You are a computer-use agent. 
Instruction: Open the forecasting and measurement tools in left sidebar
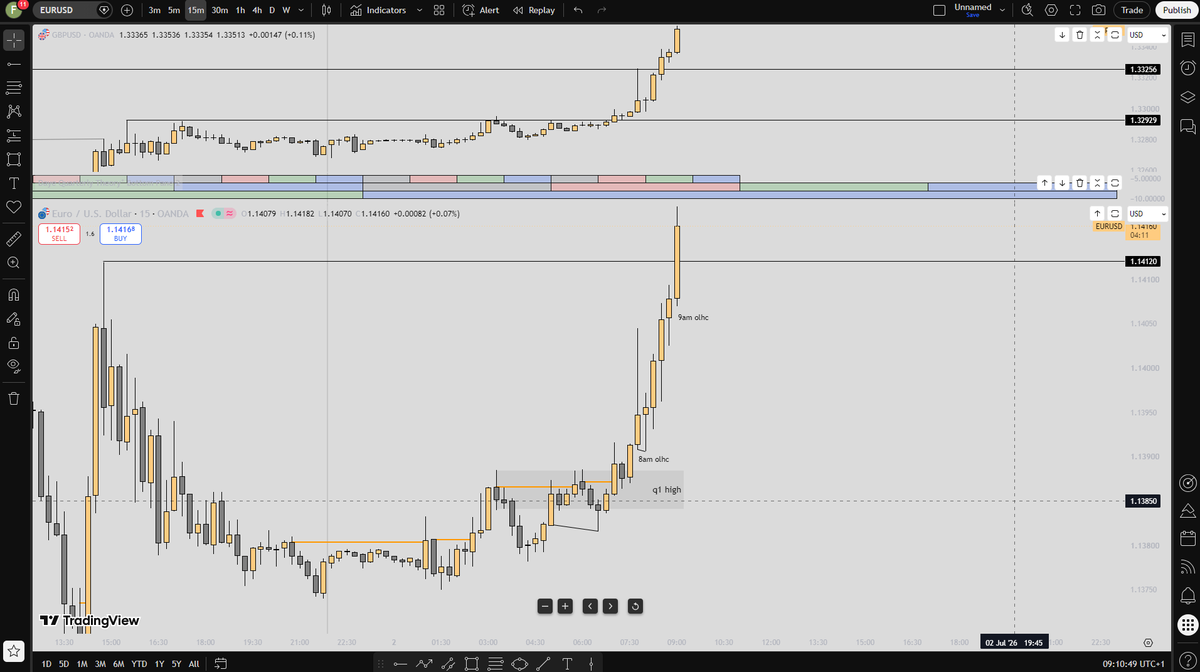(14, 136)
